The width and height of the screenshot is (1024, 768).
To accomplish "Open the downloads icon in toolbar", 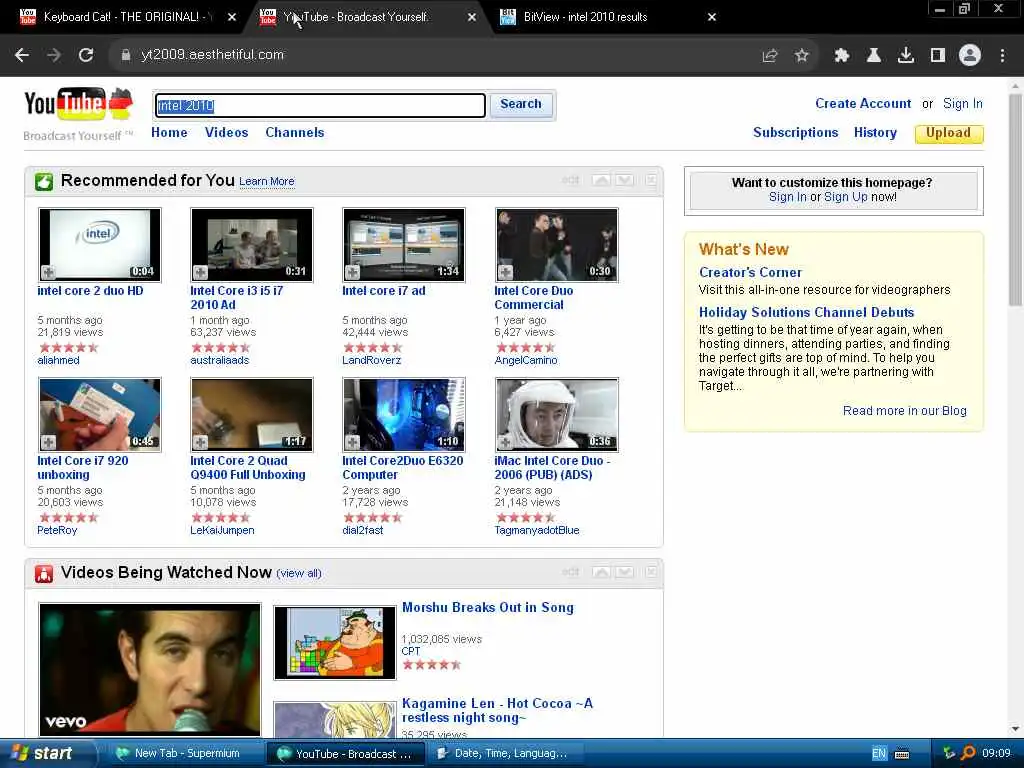I will coord(906,56).
